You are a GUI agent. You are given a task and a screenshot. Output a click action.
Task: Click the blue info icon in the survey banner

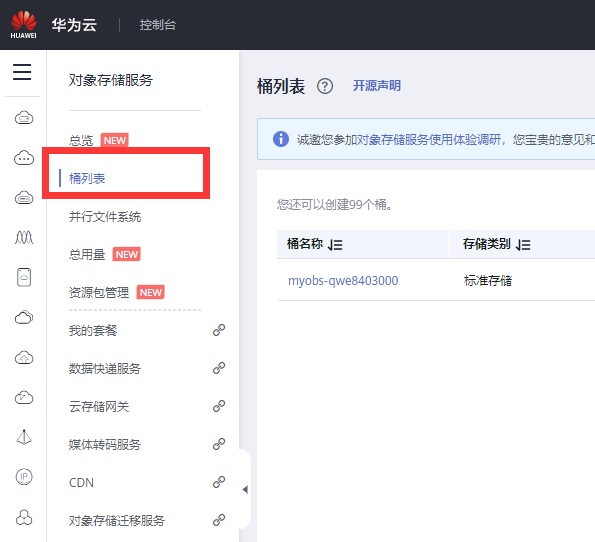(x=281, y=139)
